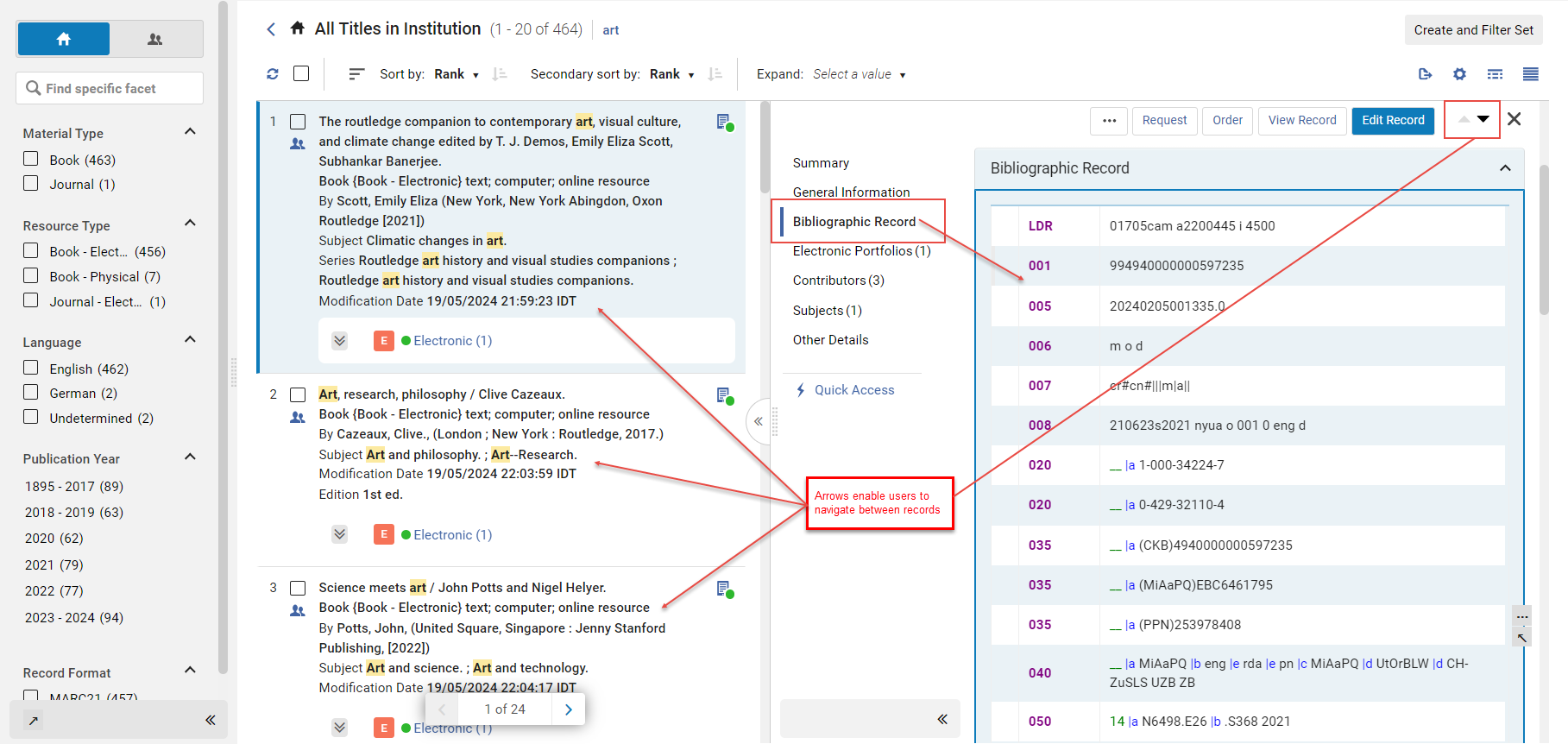
Task: Collapse the facets sidebar with double chevron
Action: click(x=211, y=720)
